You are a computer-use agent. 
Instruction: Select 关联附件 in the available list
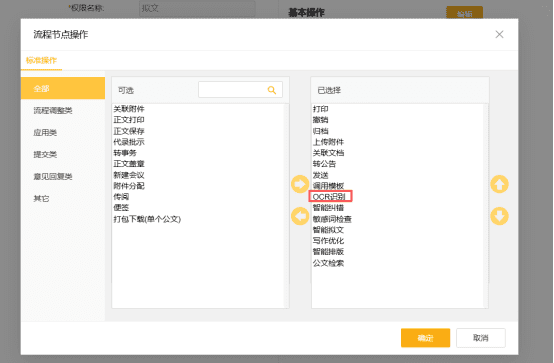[x=129, y=109]
